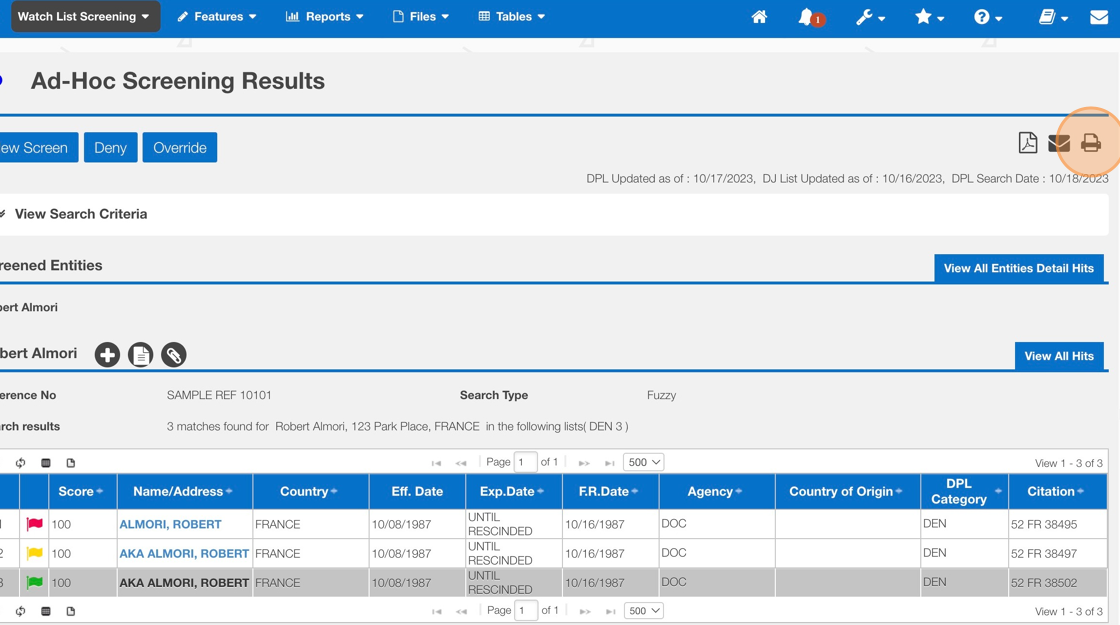Expand View Search Criteria section
1120x625 pixels.
[80, 214]
